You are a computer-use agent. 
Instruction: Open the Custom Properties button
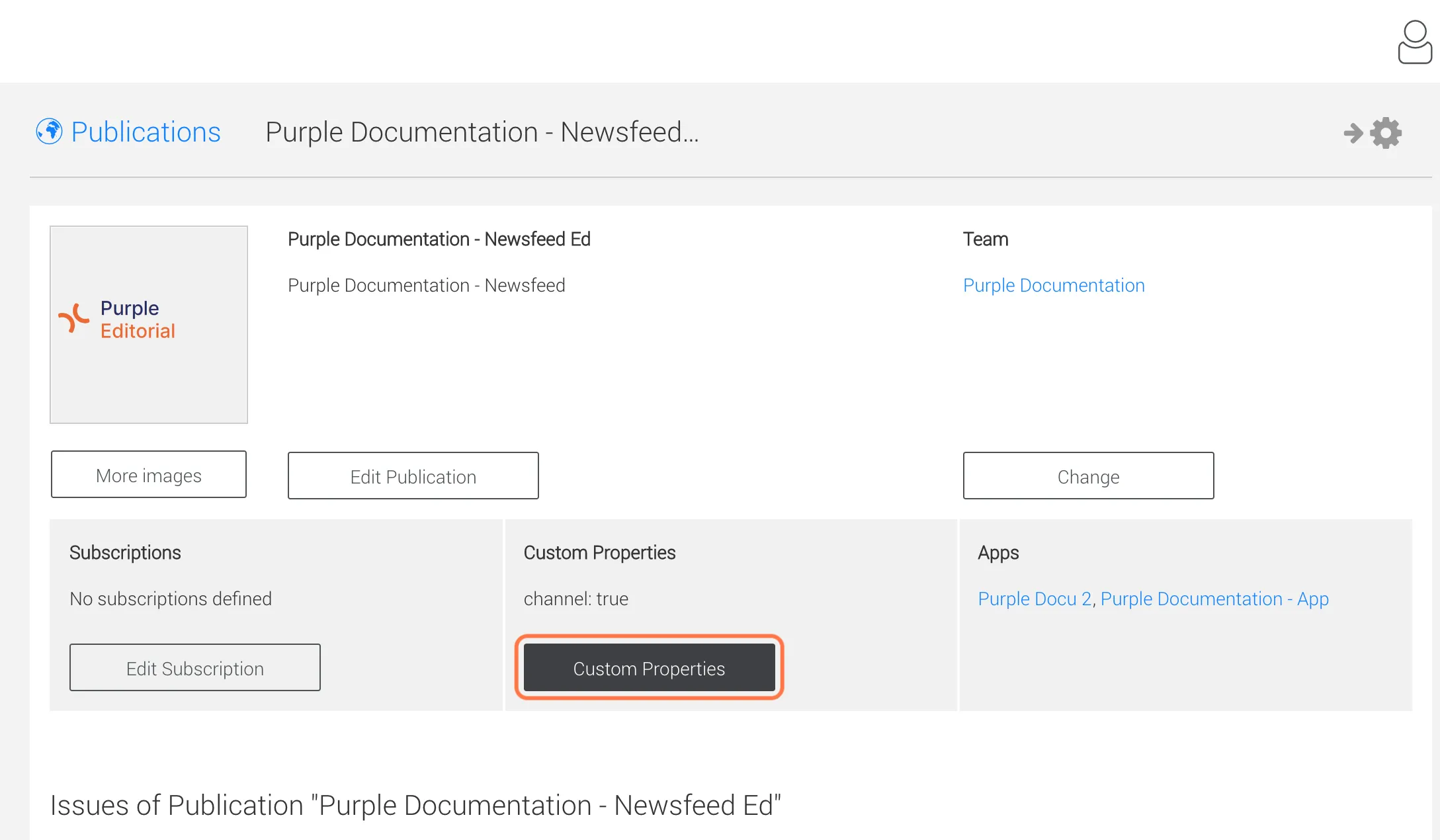coord(650,668)
